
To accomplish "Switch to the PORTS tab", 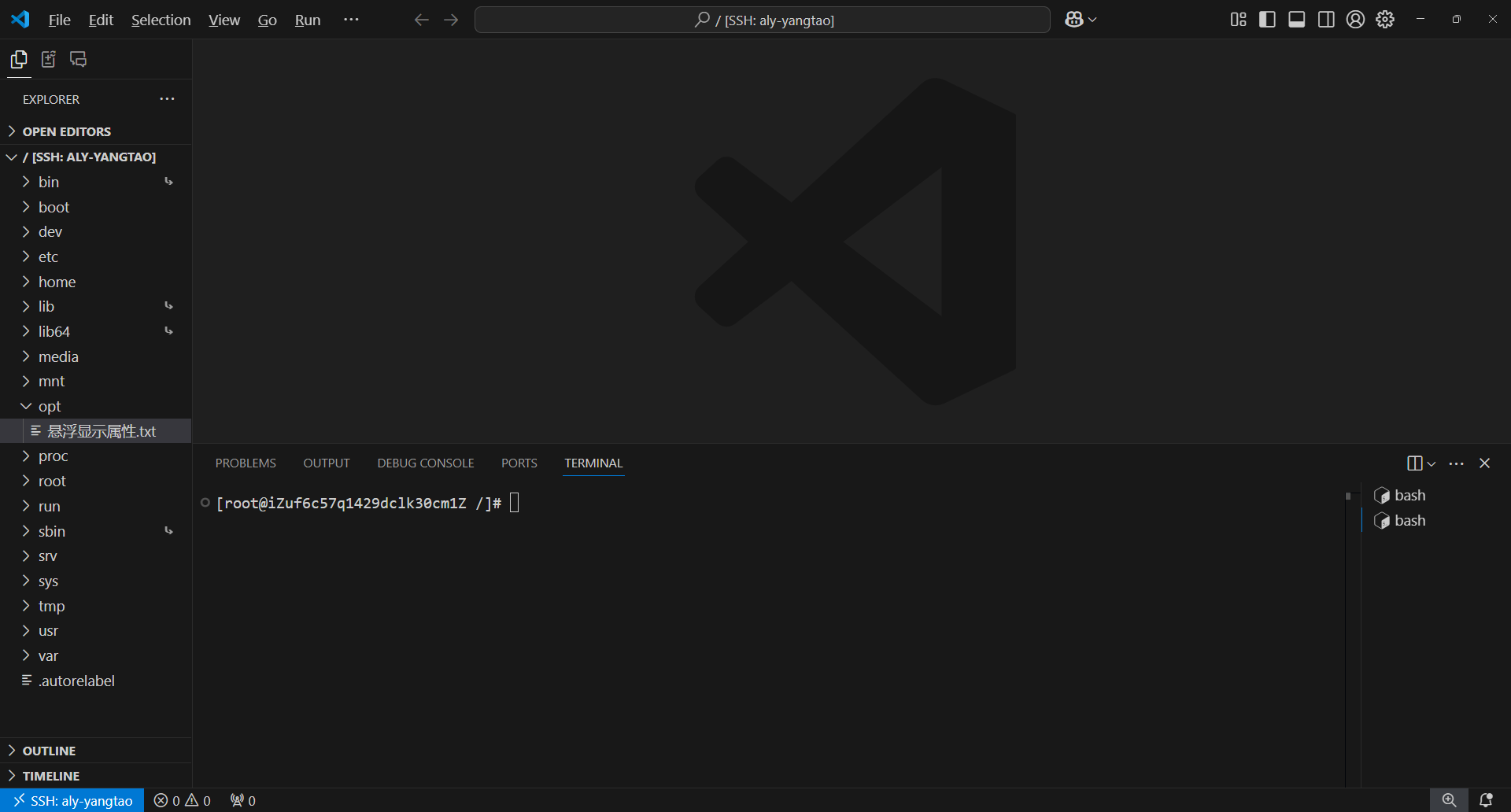I will 519,463.
